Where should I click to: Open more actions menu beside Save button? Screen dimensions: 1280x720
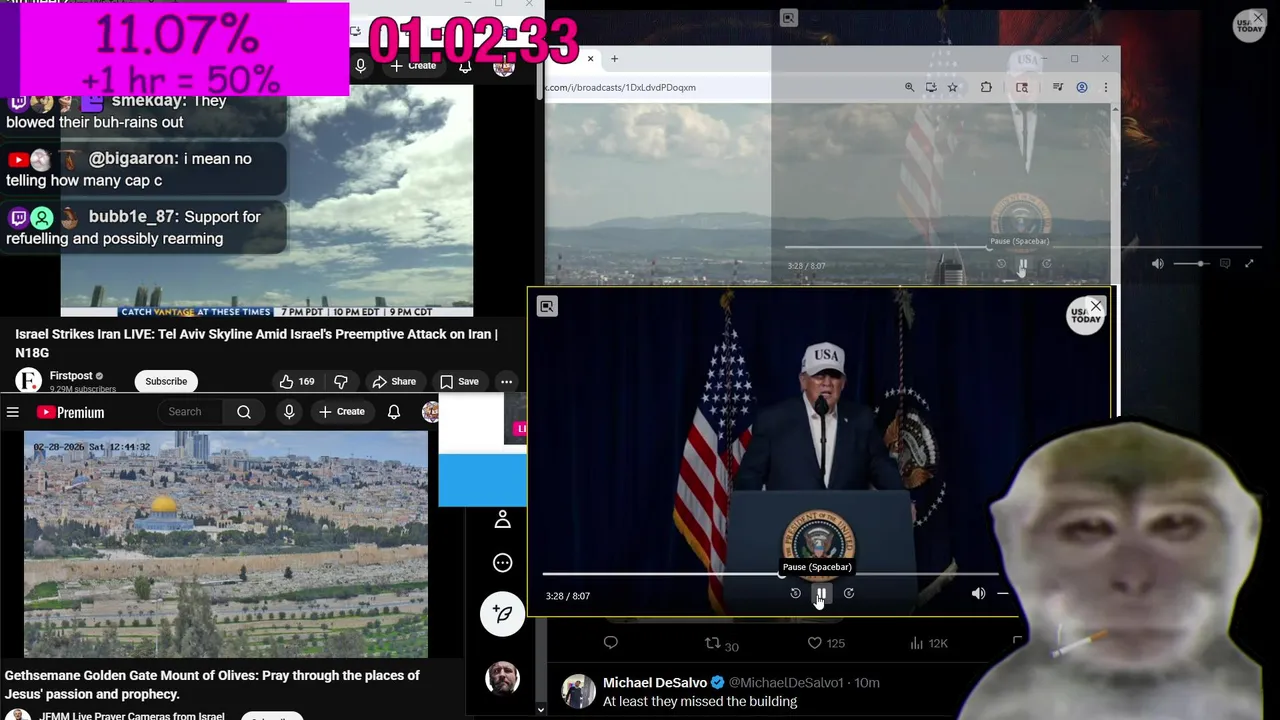pos(506,381)
